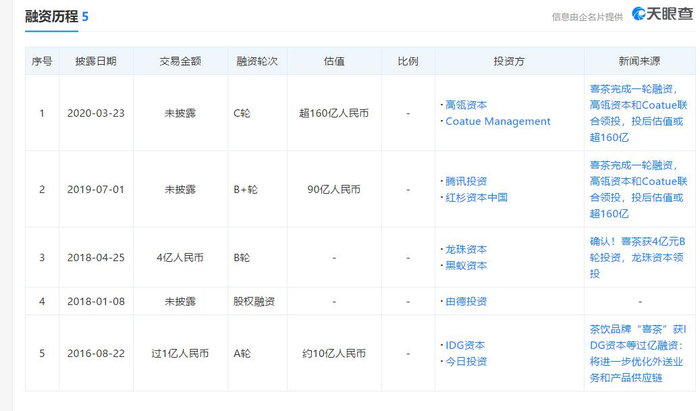Click the 比例 column header
This screenshot has height=411, width=700.
click(408, 61)
